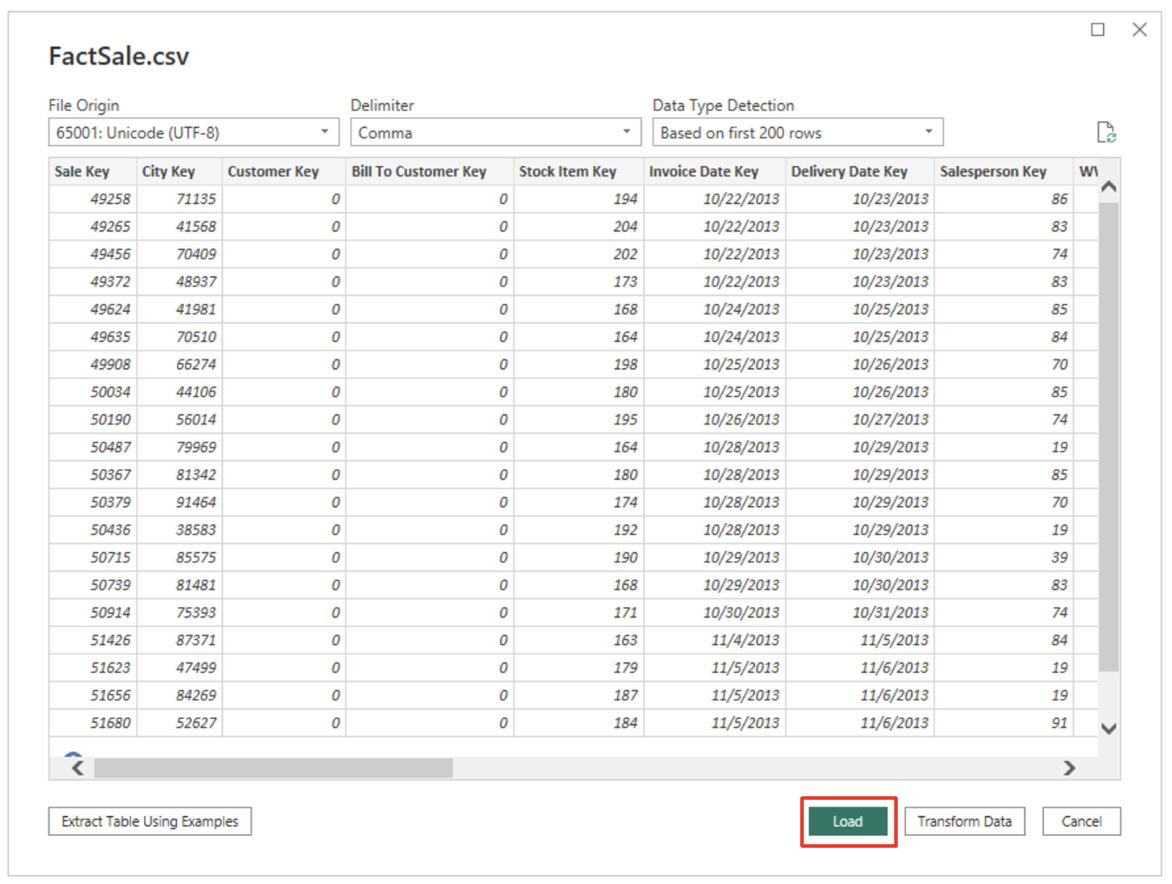This screenshot has height=884, width=1172.
Task: Click Extract Table Using Examples button
Action: [x=149, y=821]
